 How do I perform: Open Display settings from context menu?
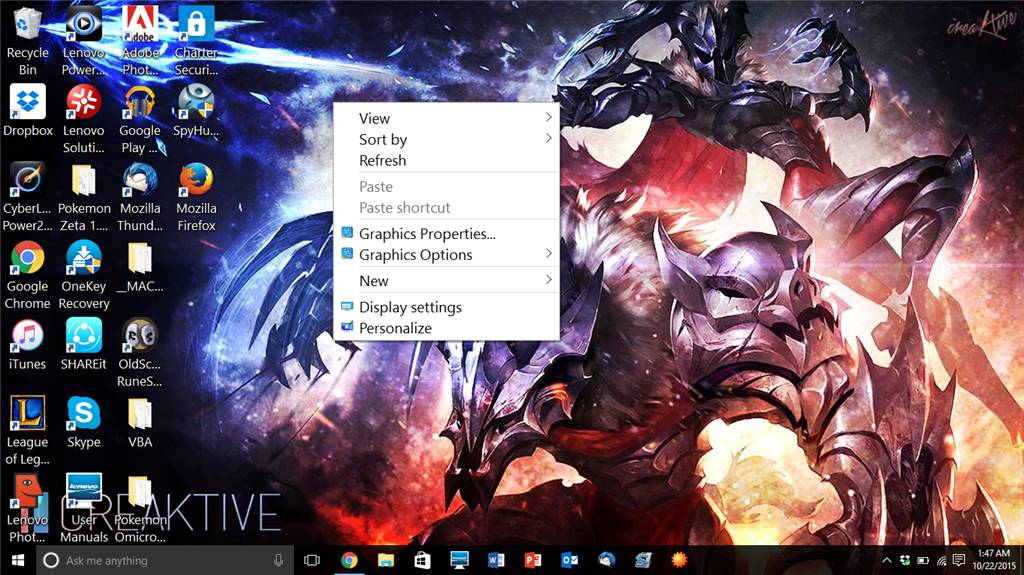click(447, 306)
